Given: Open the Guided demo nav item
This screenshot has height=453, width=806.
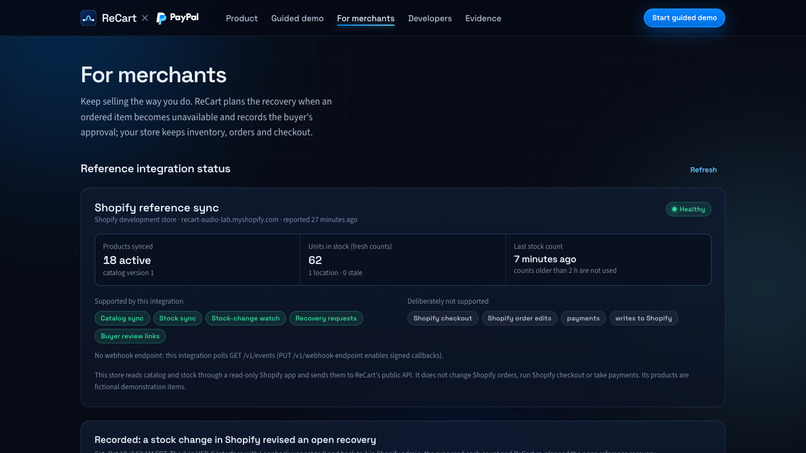Looking at the screenshot, I should [x=297, y=19].
